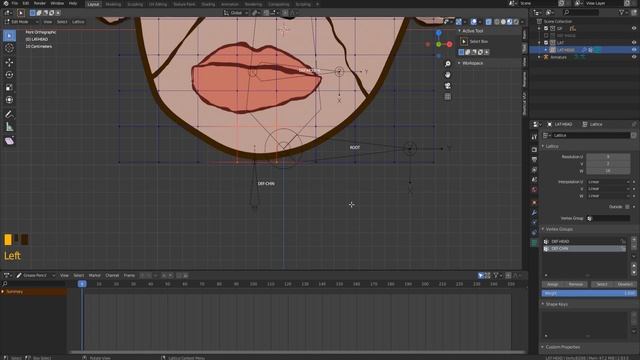The height and width of the screenshot is (360, 640).
Task: Select the Scale tool
Action: click(x=9, y=87)
